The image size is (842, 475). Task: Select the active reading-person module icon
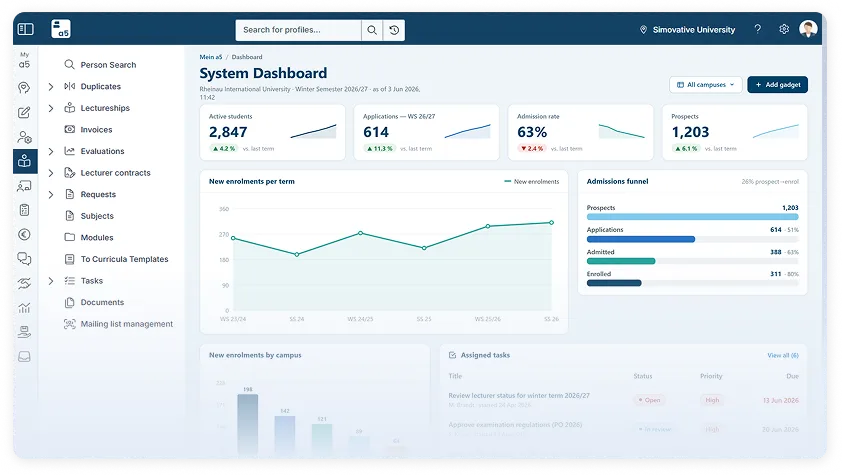(x=25, y=161)
